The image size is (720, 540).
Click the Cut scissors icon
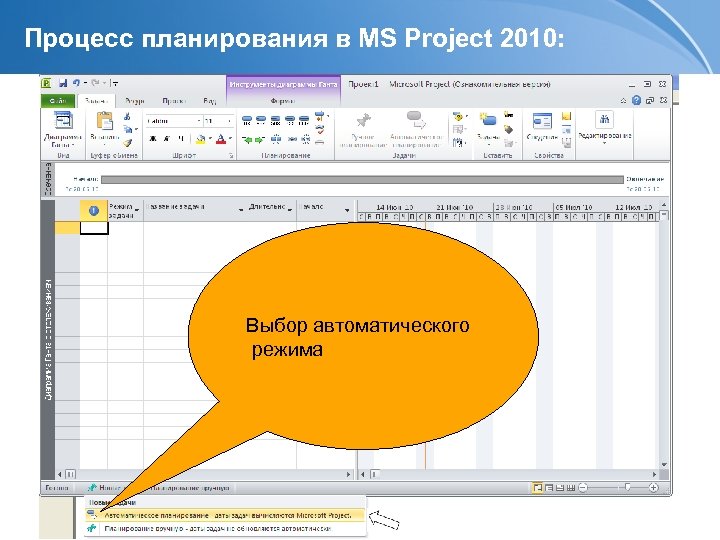point(127,117)
